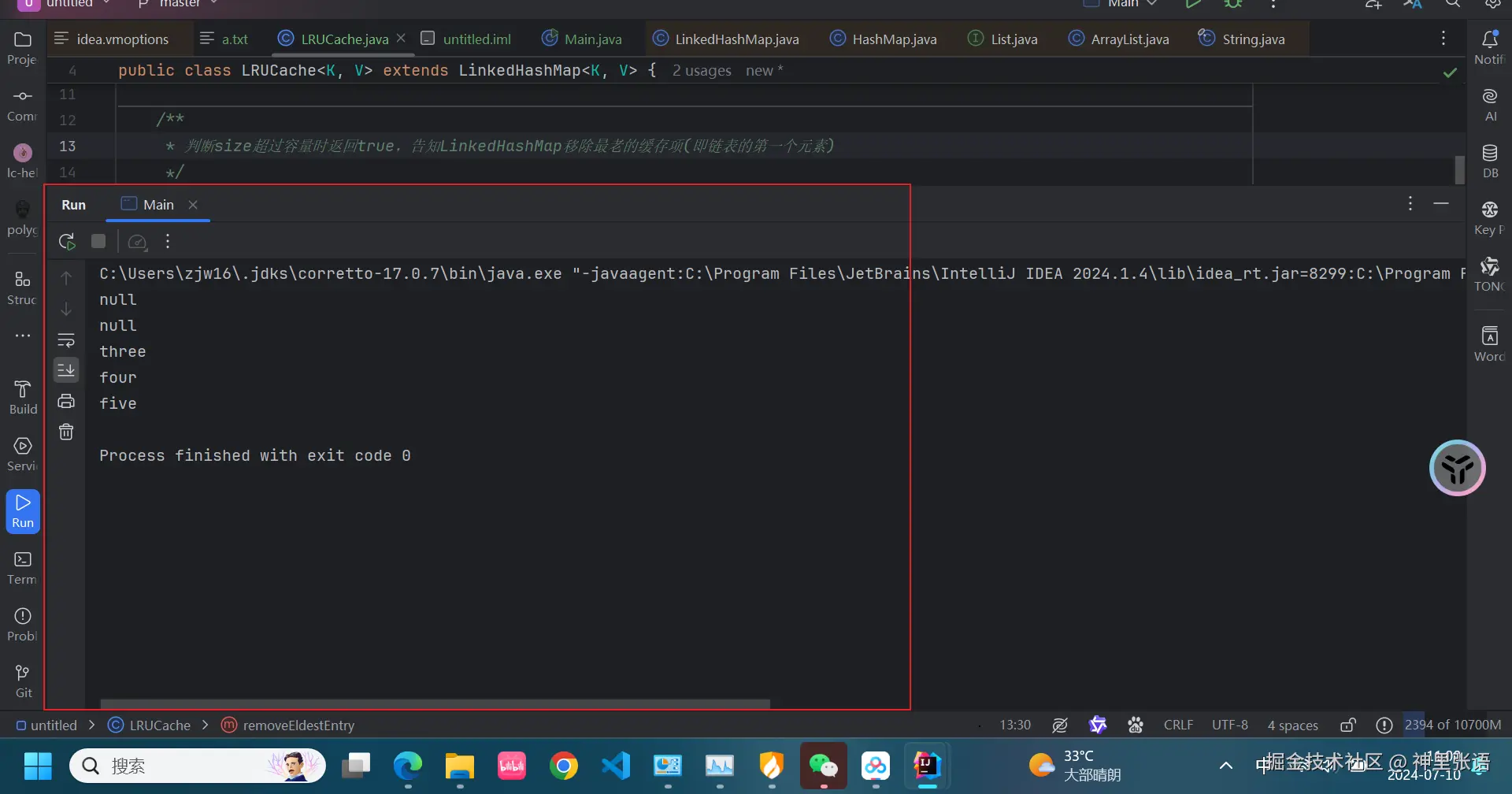Screen dimensions: 1512x794
Task: Click the up-arrow stack trace button
Action: tap(66, 278)
